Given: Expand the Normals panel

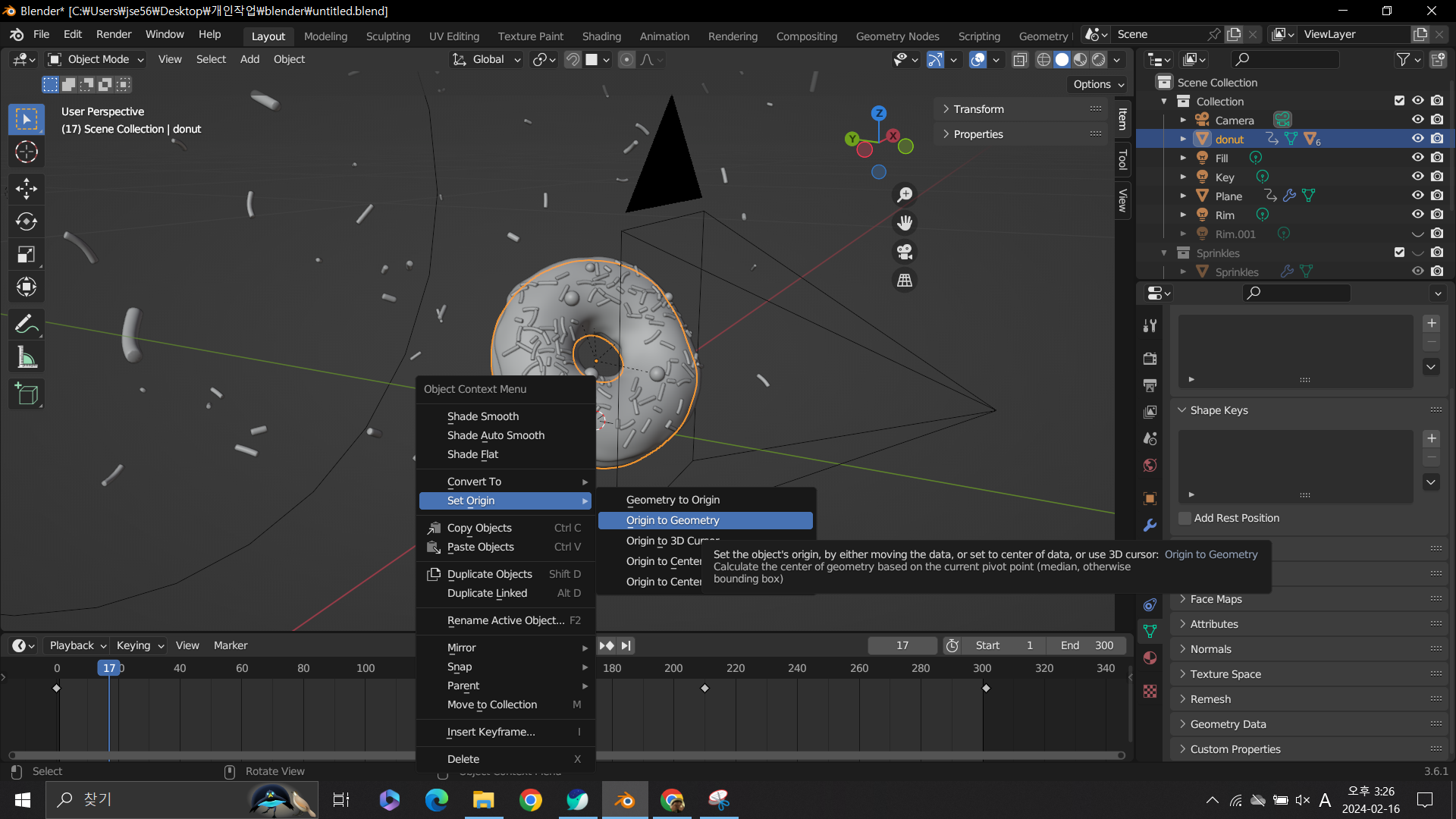Looking at the screenshot, I should tap(1310, 649).
